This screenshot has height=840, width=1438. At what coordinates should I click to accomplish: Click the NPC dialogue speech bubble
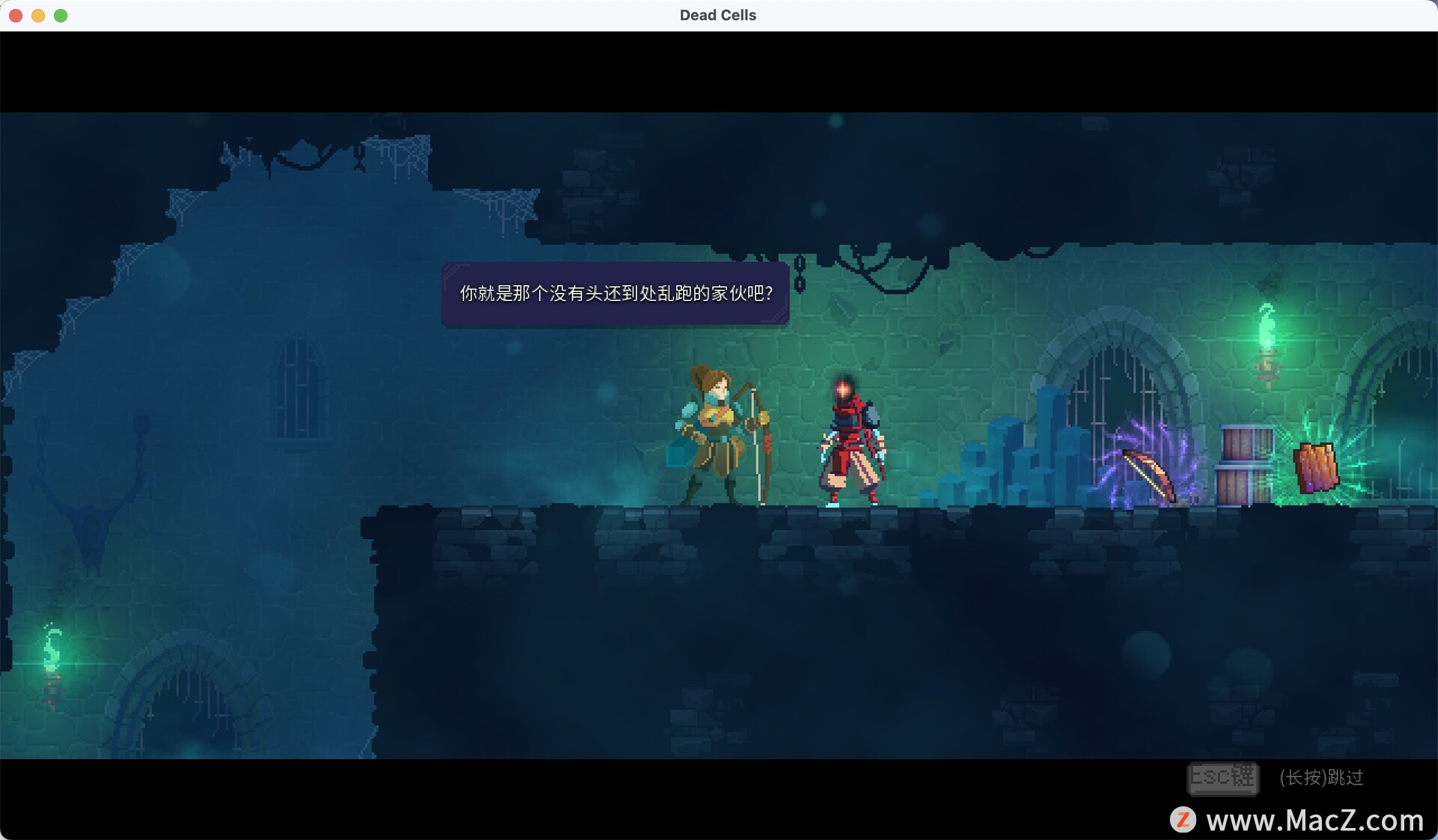click(x=616, y=293)
